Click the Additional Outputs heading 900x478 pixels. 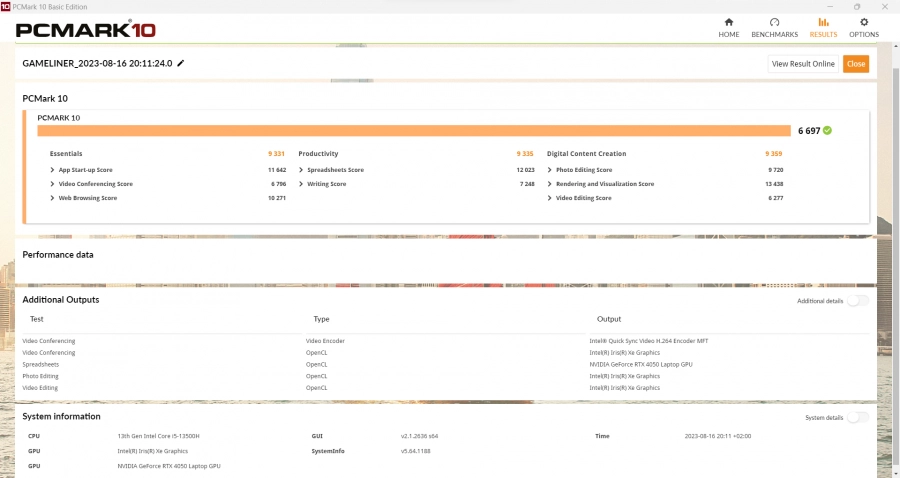coord(61,300)
